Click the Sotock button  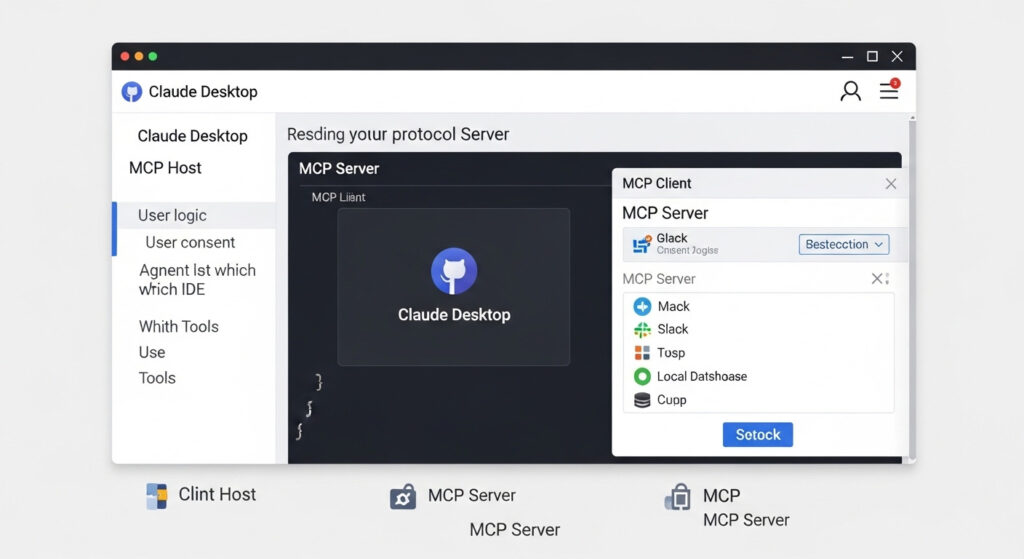[x=758, y=435]
